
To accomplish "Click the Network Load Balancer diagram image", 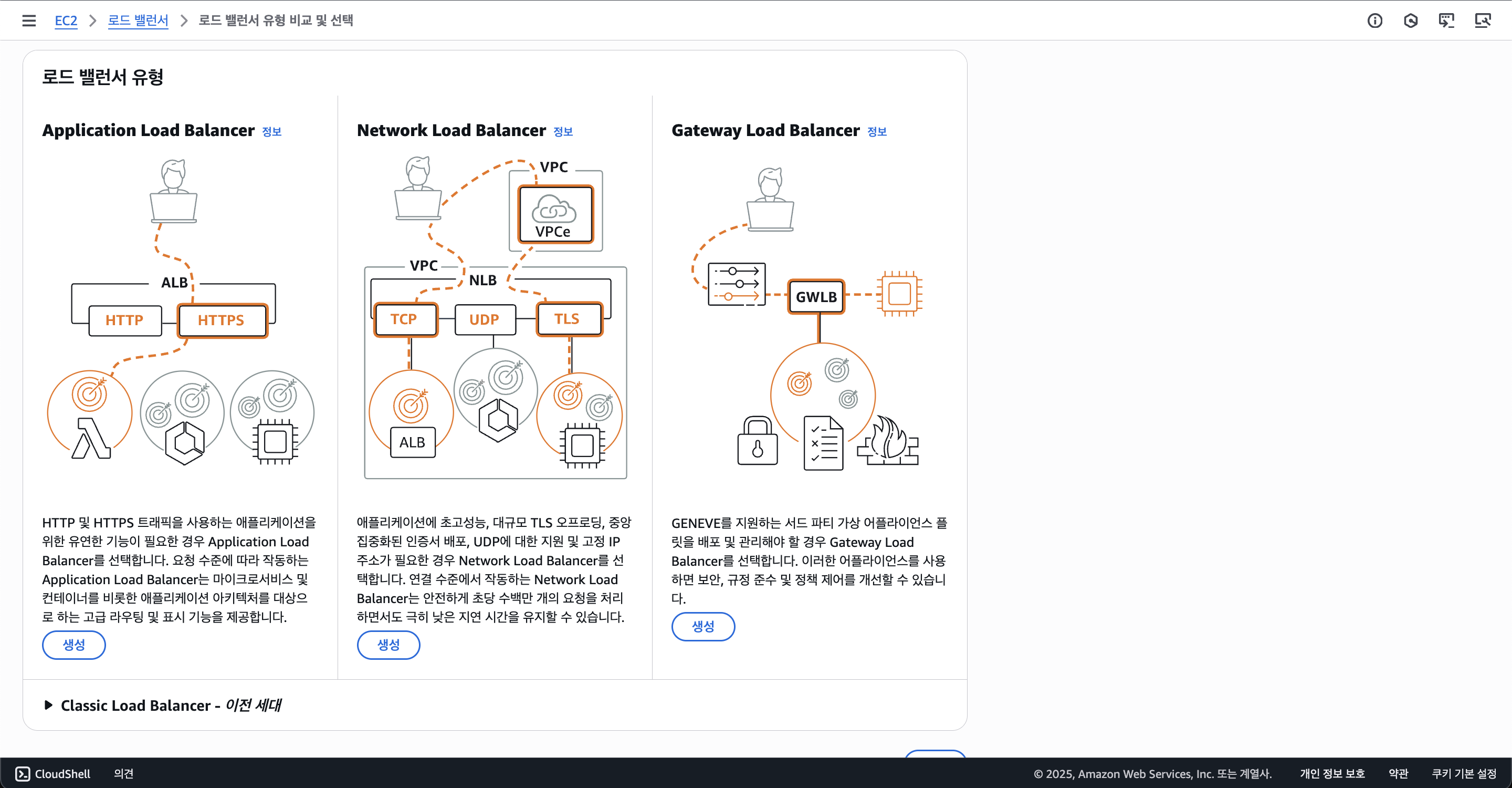I will [495, 317].
